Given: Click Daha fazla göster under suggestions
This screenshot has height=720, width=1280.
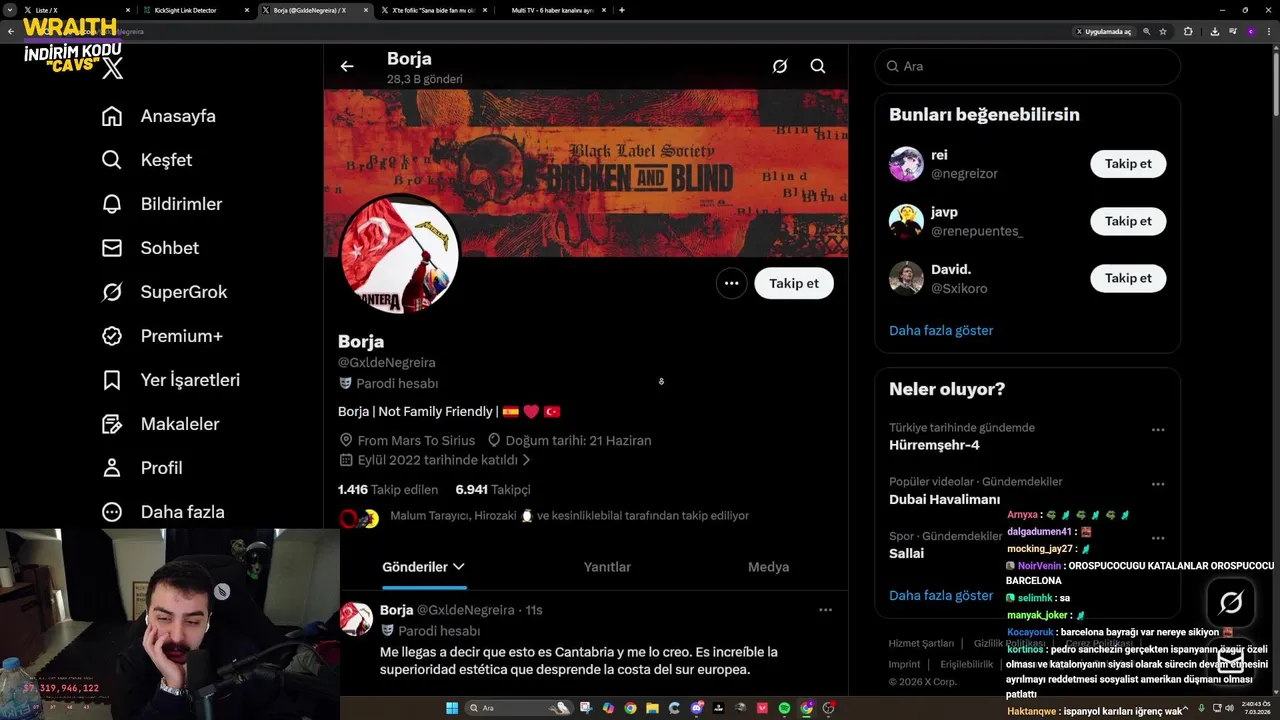Looking at the screenshot, I should coord(941,330).
